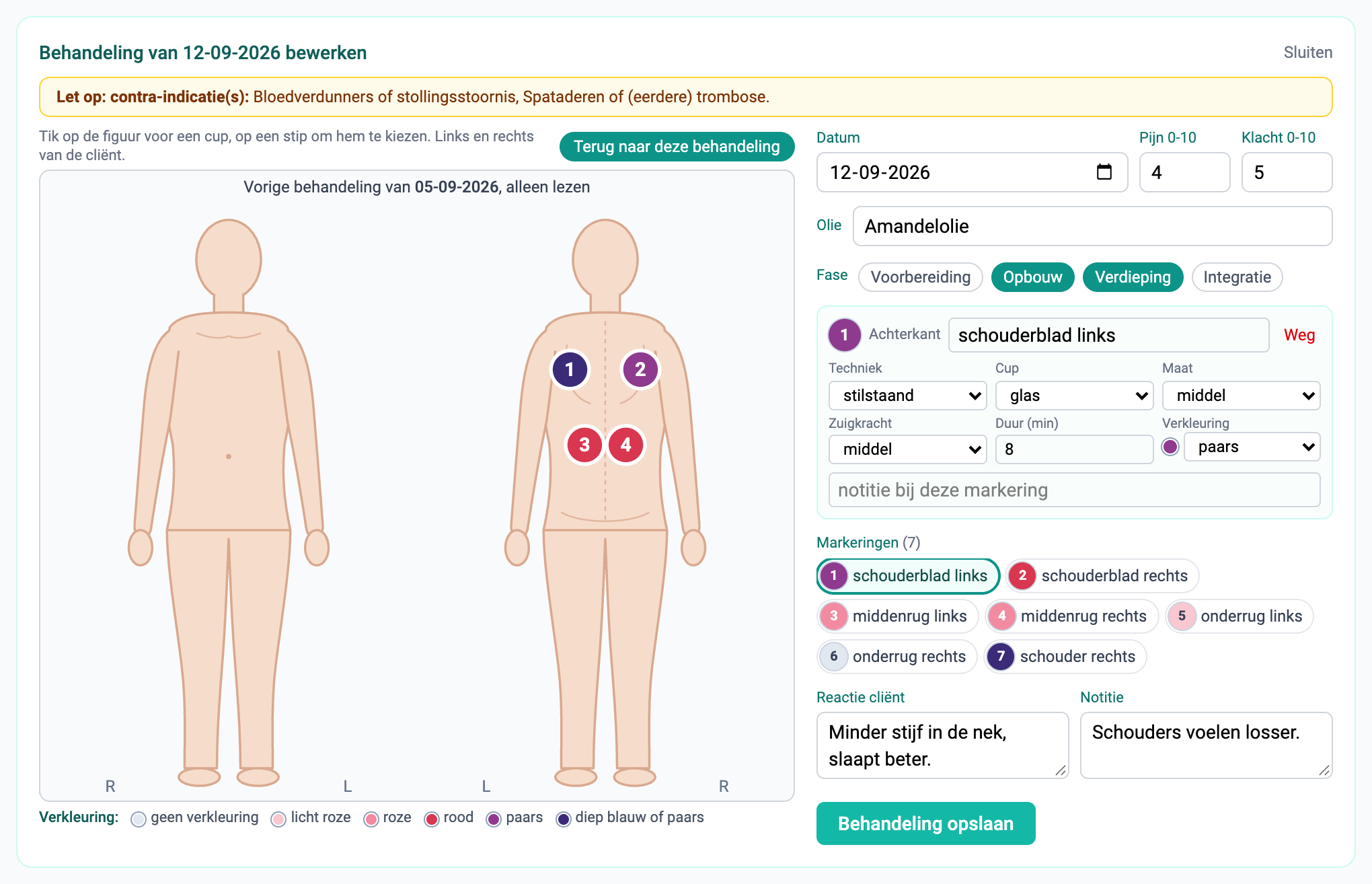The height and width of the screenshot is (884, 1372).
Task: Remove the marking with the Weg link
Action: coord(1299,335)
